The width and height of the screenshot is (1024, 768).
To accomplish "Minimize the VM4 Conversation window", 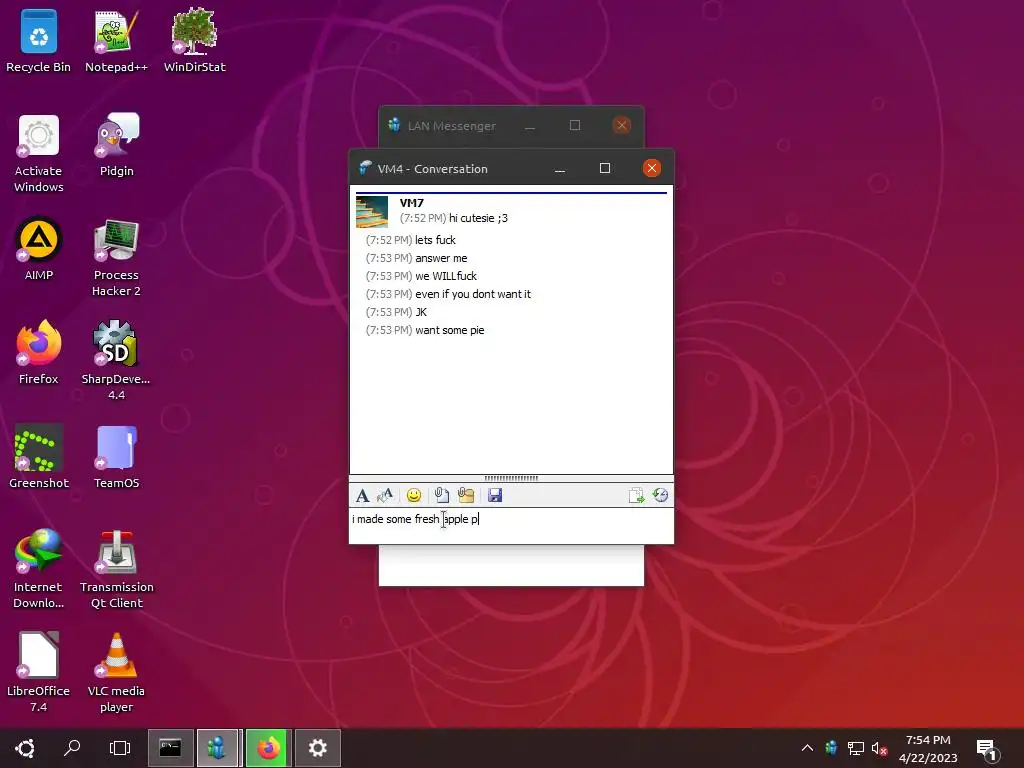I will click(x=560, y=168).
